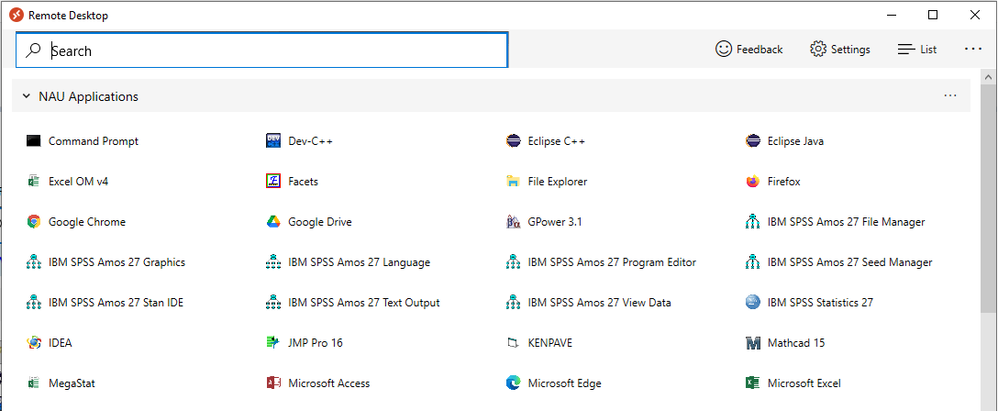Click the scrollbar up arrow

(990, 76)
